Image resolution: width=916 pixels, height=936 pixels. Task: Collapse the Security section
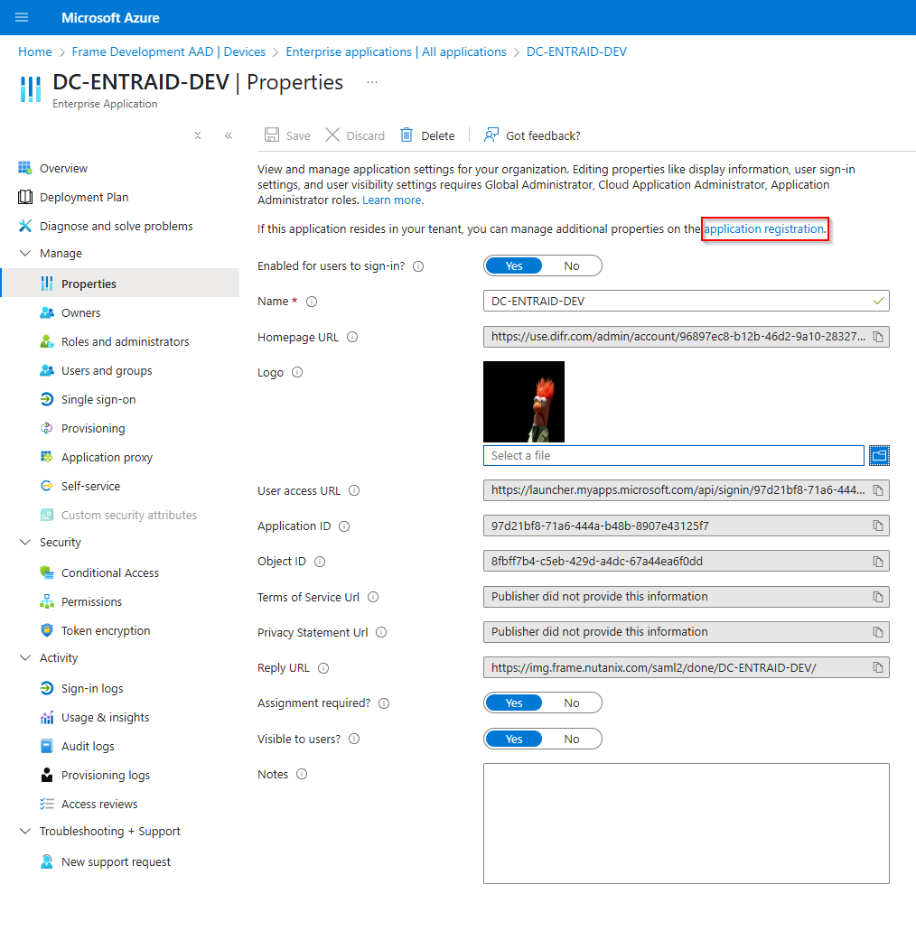(25, 543)
